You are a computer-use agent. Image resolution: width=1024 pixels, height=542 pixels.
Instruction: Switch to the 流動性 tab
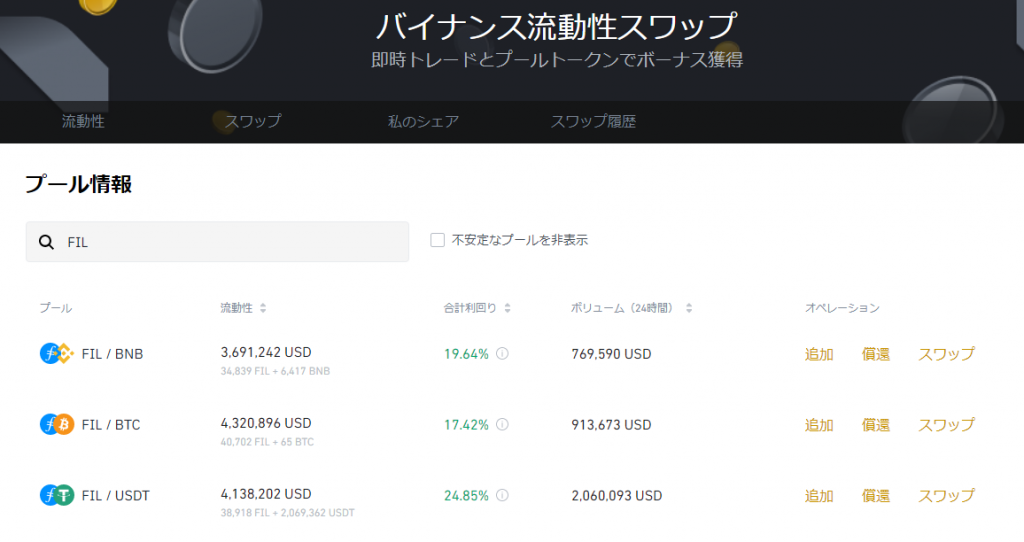(x=83, y=121)
